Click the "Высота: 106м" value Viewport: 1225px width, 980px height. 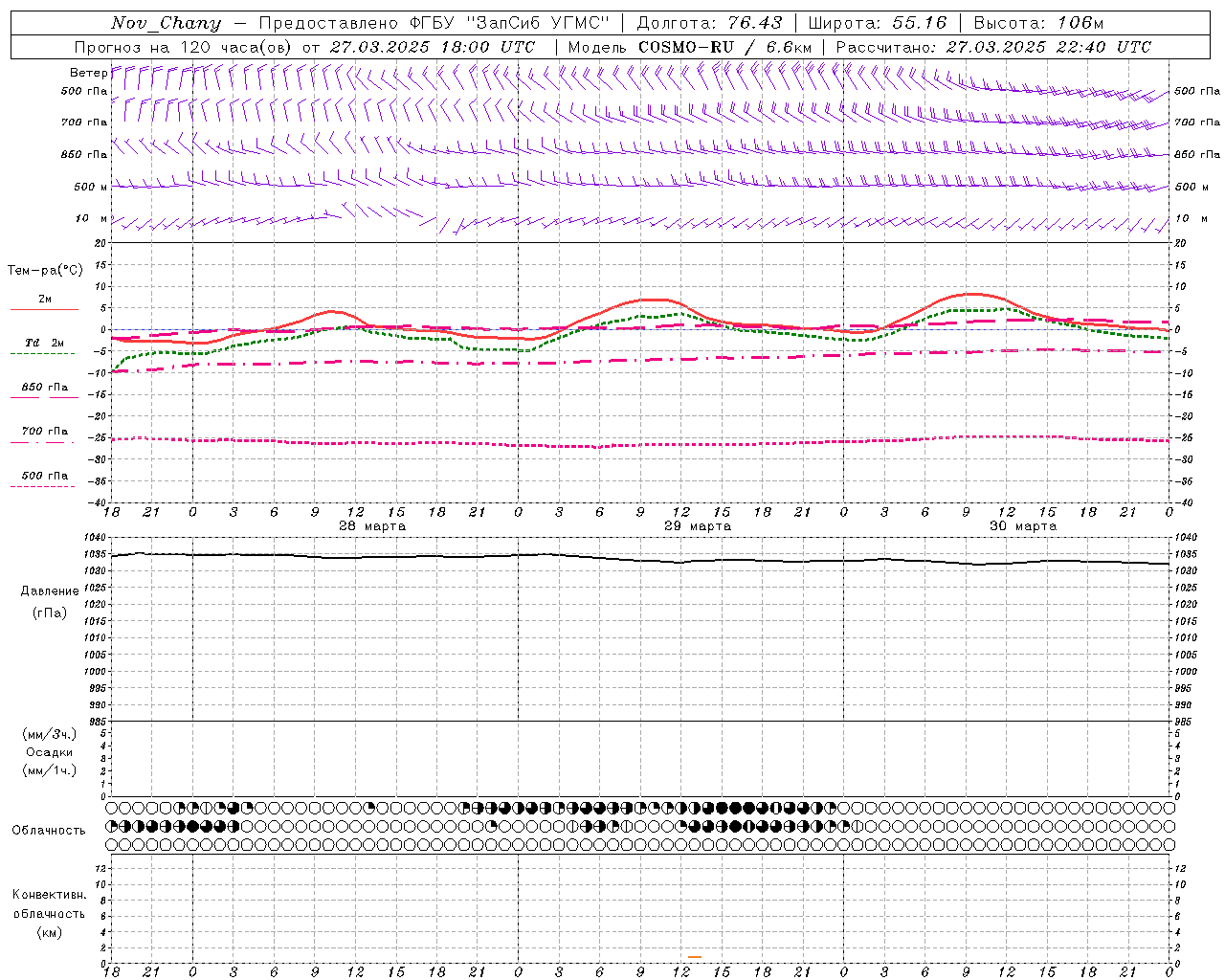1038,23
